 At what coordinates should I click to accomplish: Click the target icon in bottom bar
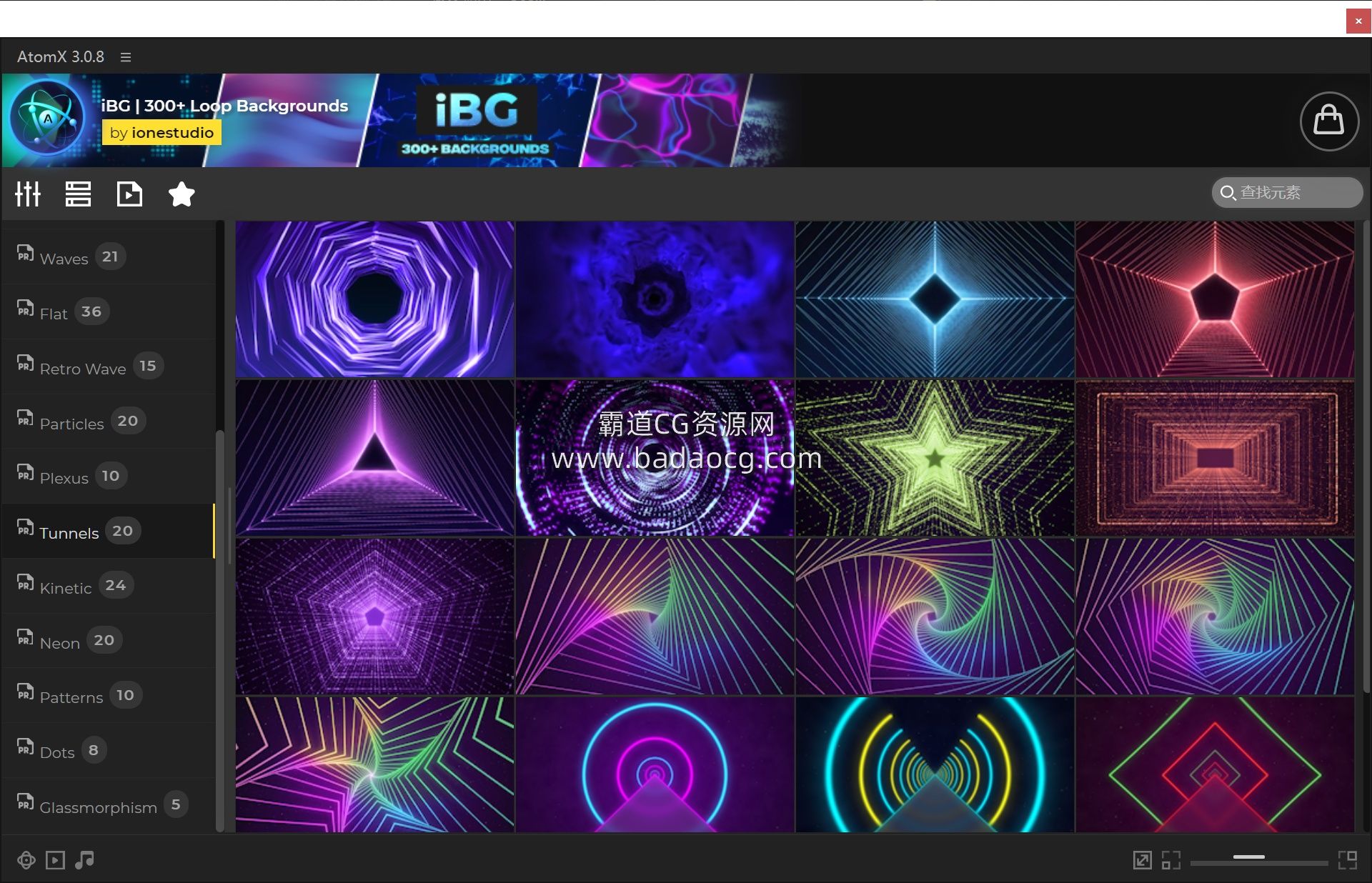[x=26, y=860]
